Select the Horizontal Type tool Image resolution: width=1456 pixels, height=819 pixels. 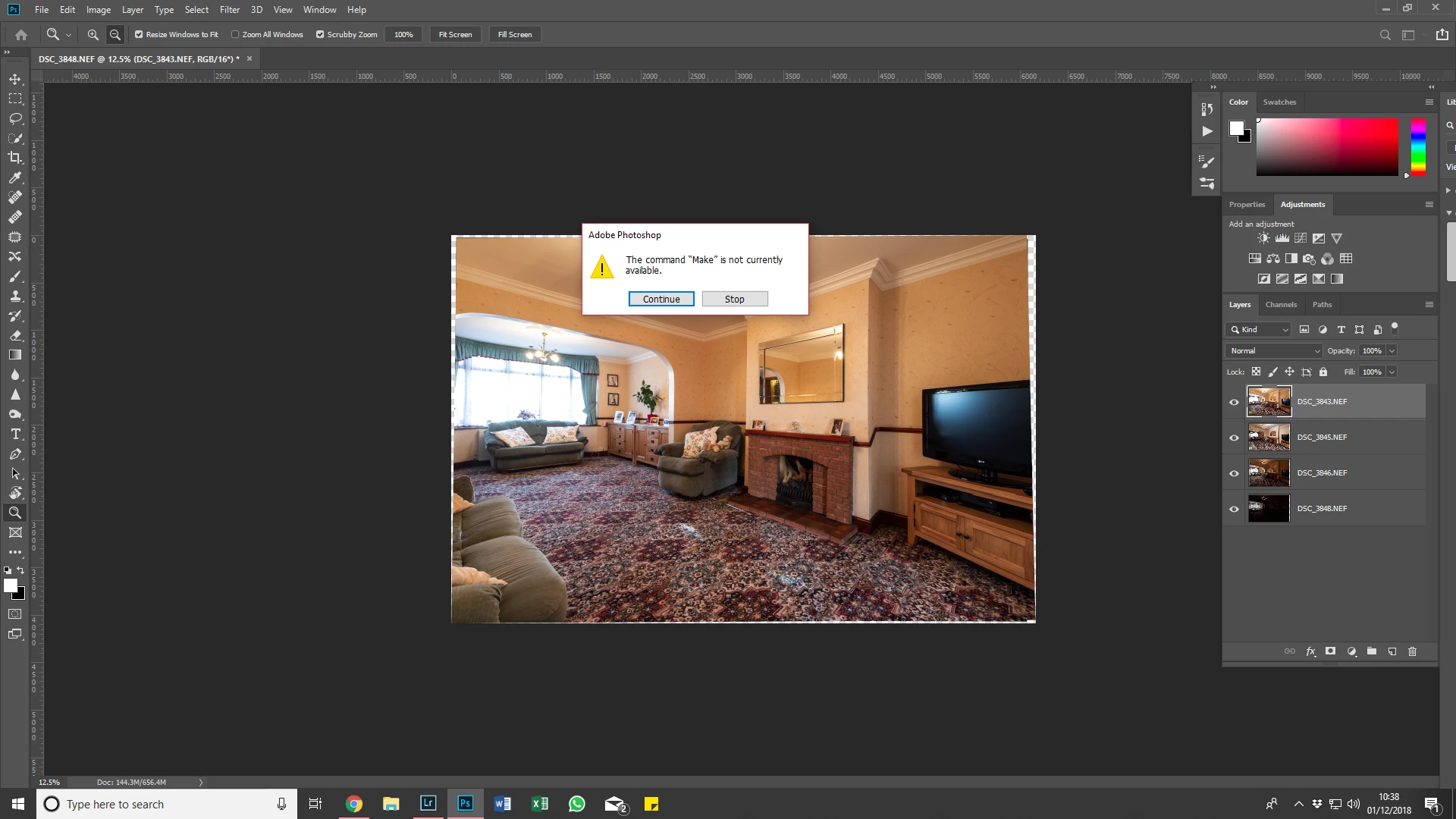pyautogui.click(x=15, y=434)
